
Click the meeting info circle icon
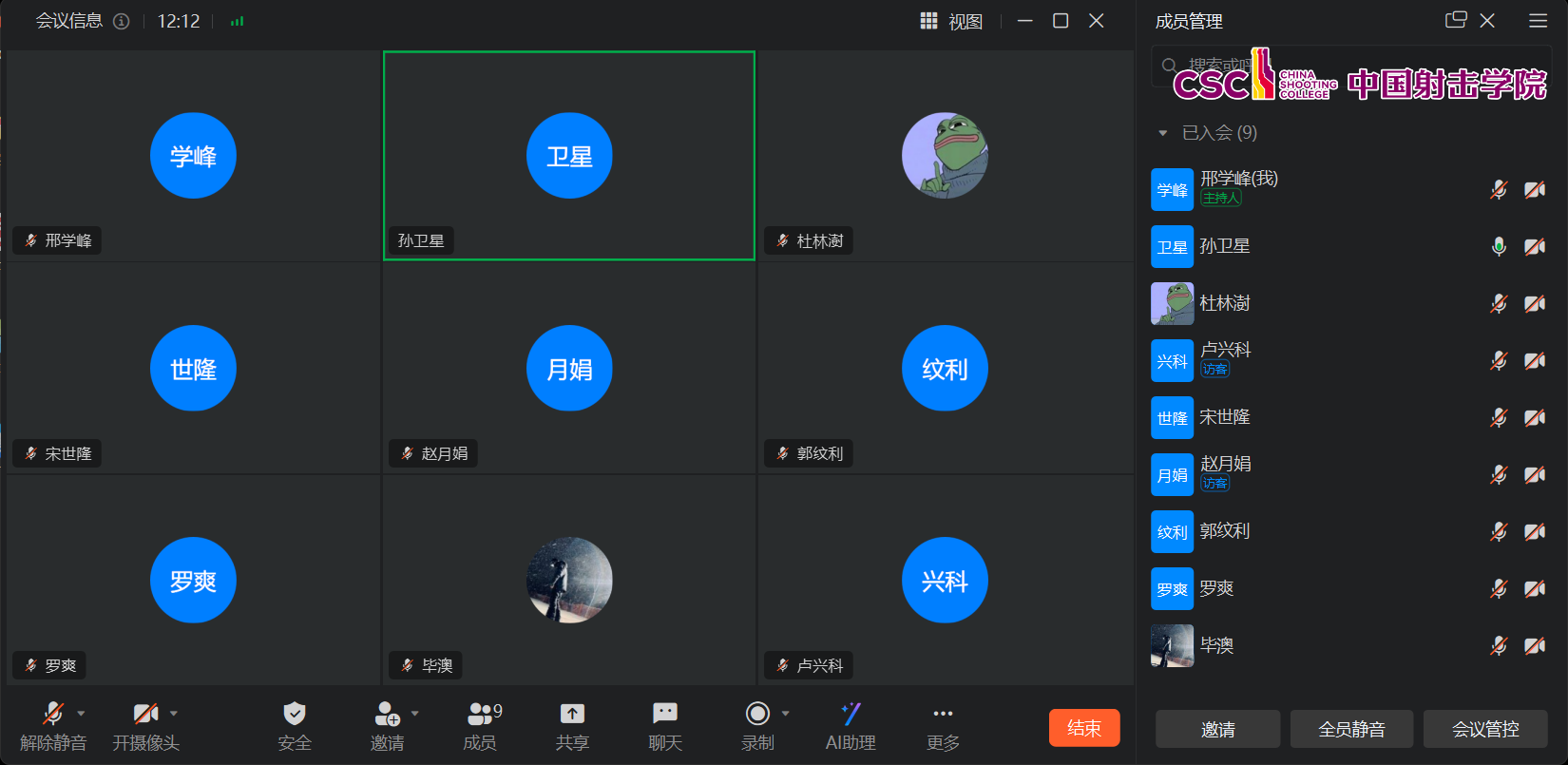122,21
